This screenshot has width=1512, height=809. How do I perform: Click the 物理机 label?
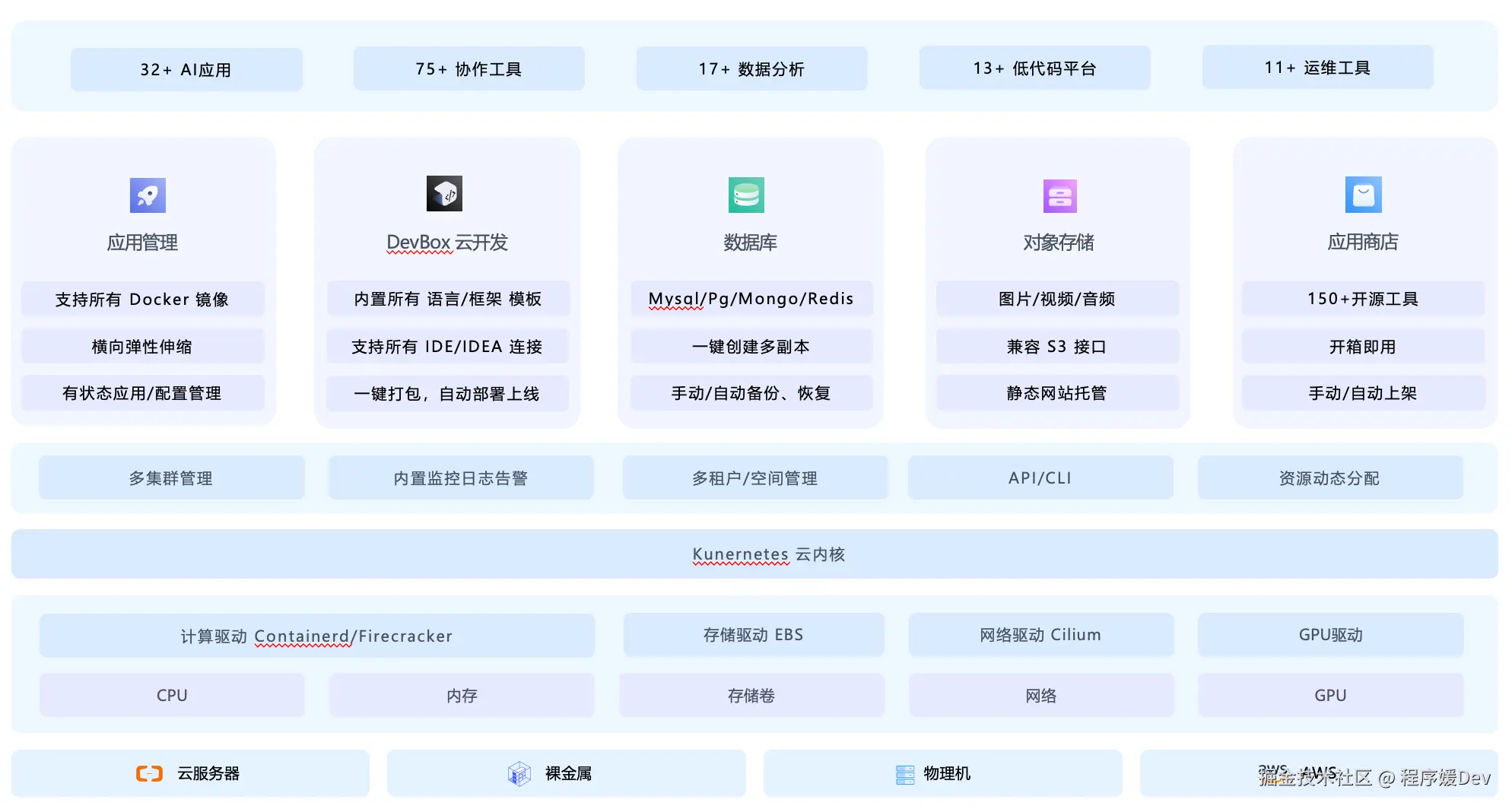click(x=947, y=774)
